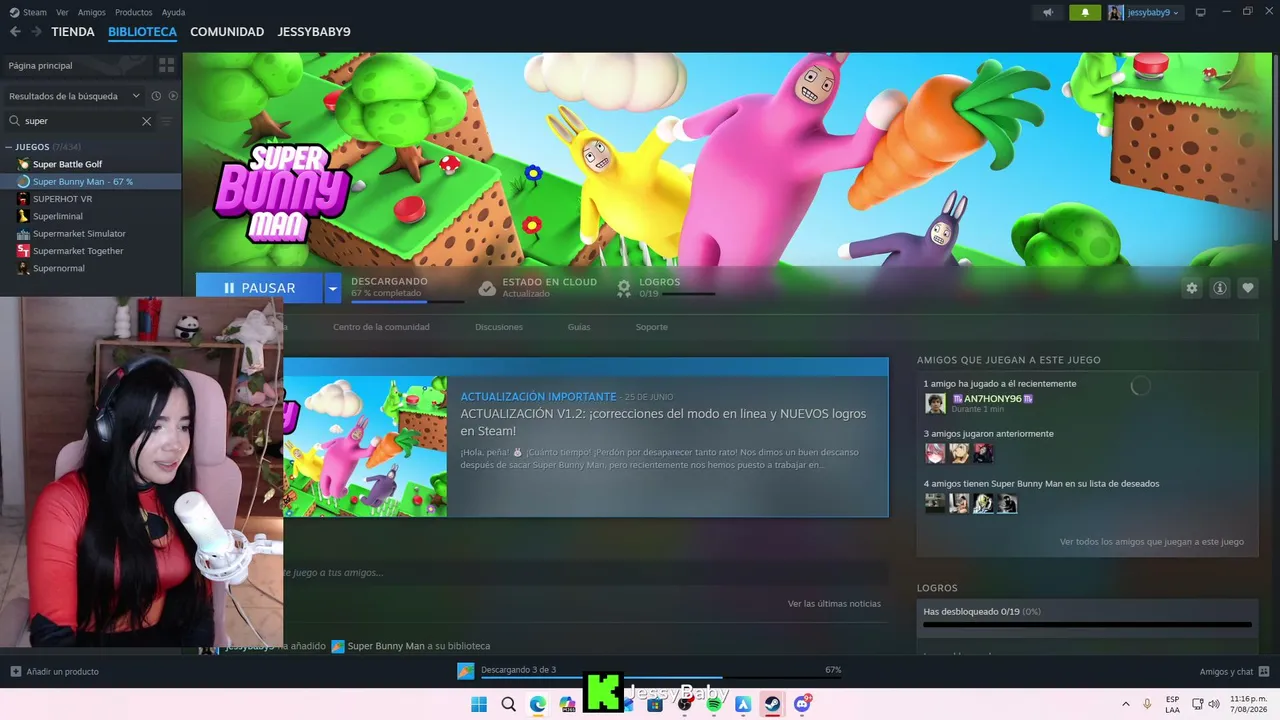The height and width of the screenshot is (720, 1280).
Task: Click AN7HONY96 friend avatar
Action: [935, 403]
